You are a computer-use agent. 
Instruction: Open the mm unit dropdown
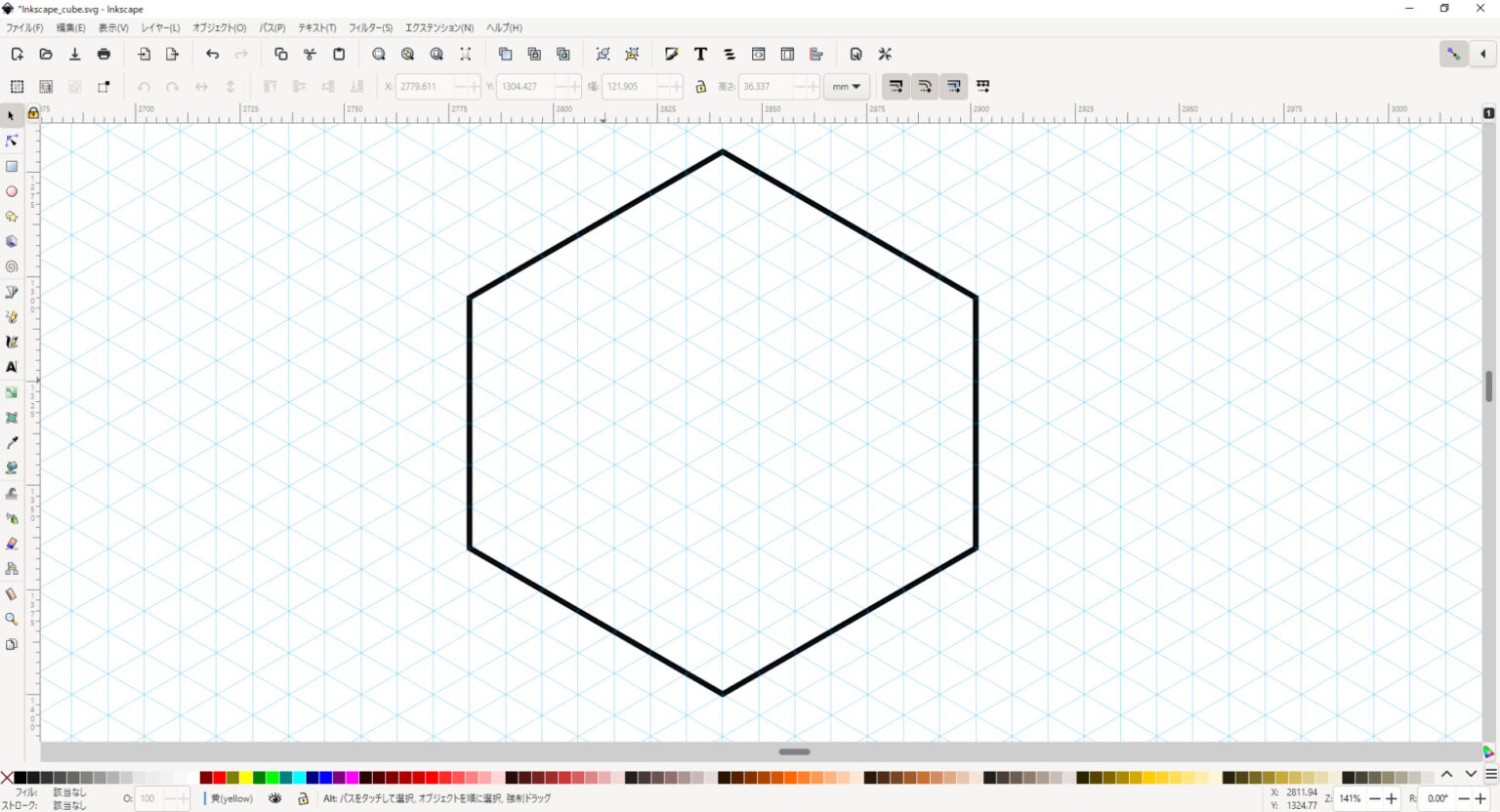(846, 87)
